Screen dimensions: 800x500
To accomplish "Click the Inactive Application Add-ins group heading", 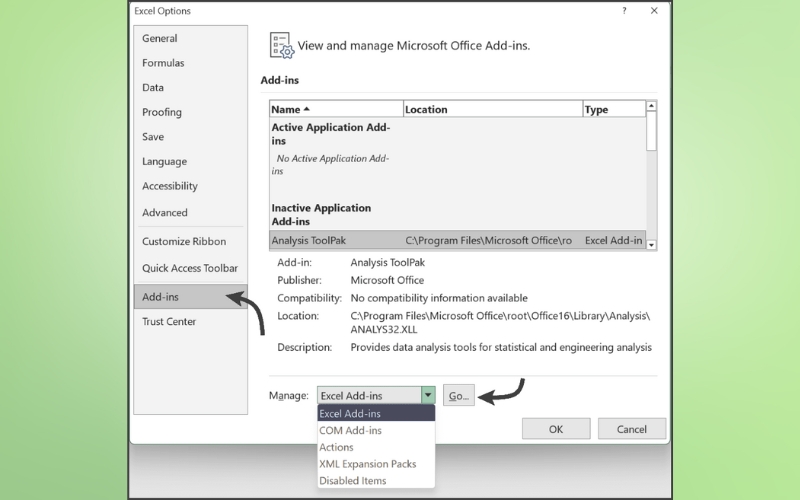I will [x=321, y=214].
